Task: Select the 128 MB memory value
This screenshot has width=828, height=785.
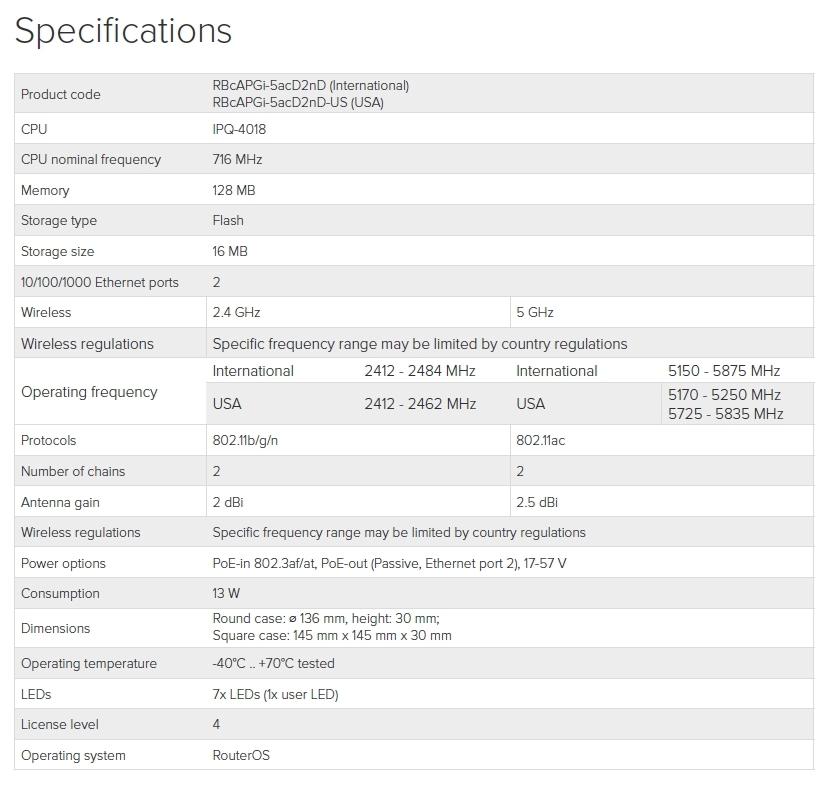Action: (234, 190)
